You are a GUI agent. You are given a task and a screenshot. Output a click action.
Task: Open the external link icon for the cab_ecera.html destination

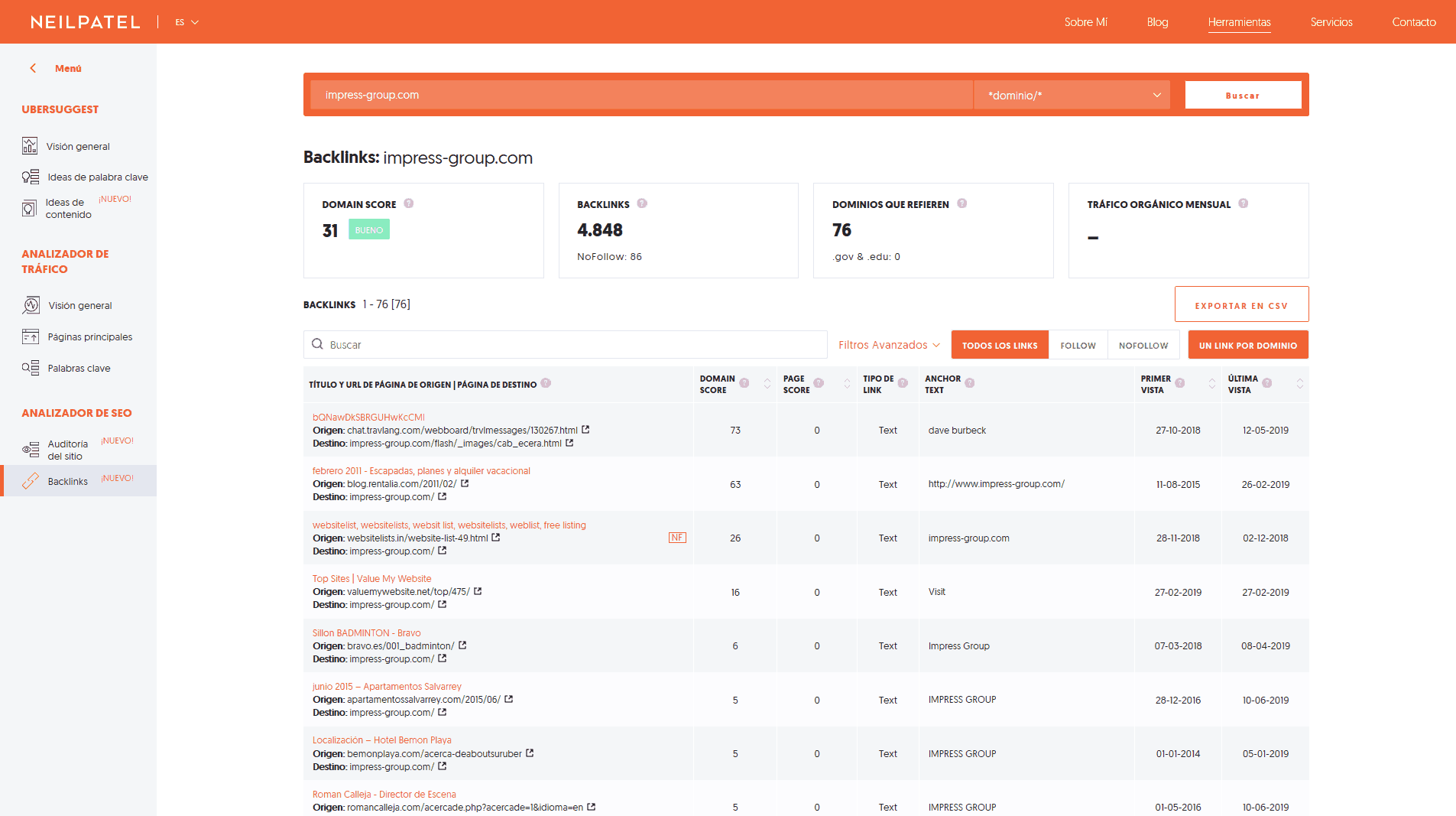pyautogui.click(x=569, y=443)
